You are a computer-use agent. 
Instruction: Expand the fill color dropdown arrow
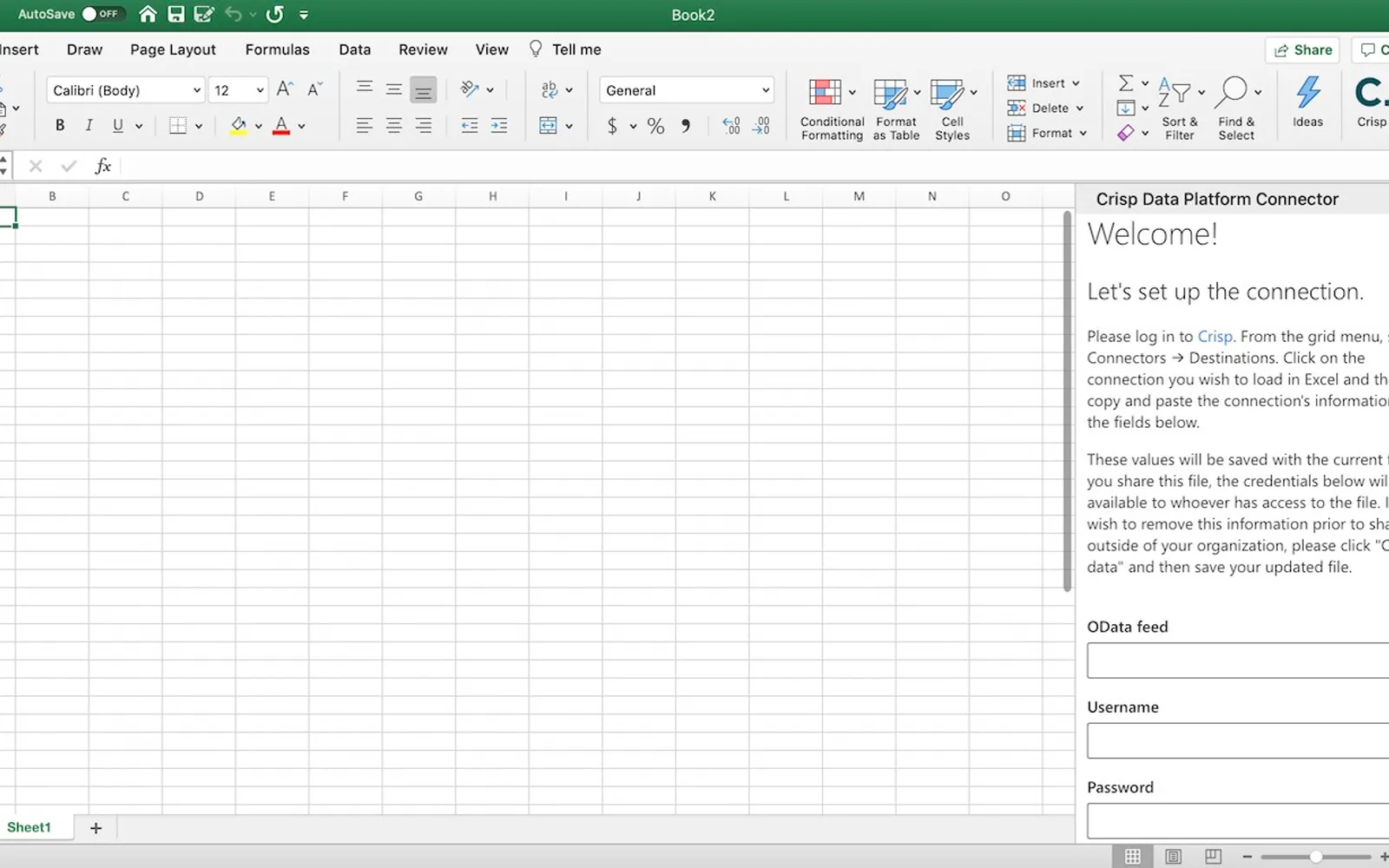pos(259,126)
